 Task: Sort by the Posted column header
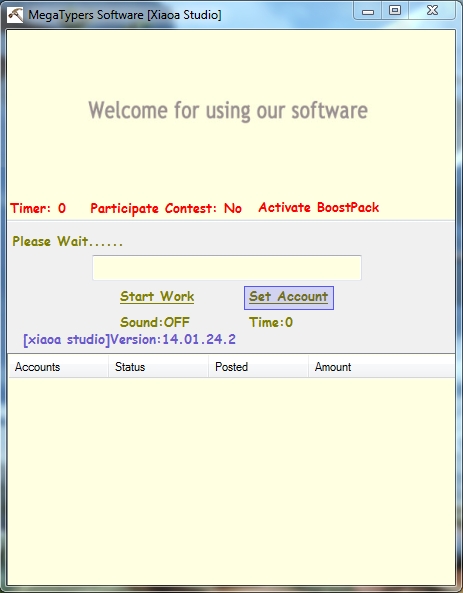(x=258, y=367)
